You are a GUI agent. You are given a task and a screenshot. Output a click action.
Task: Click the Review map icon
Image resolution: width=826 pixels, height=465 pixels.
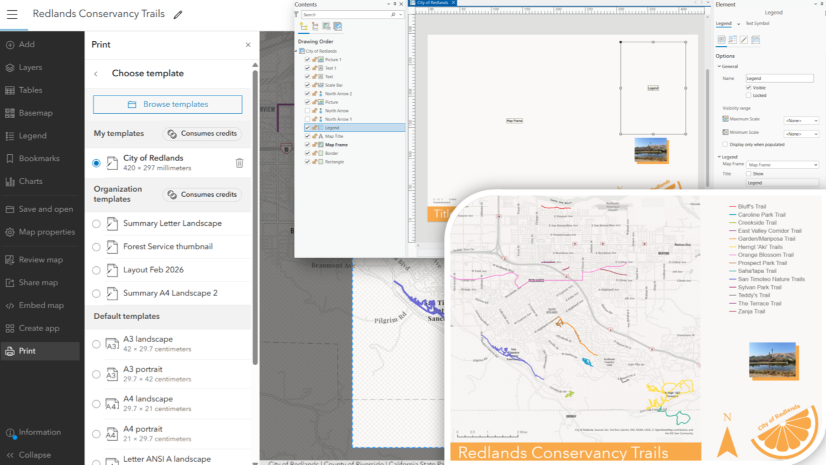[x=10, y=260]
